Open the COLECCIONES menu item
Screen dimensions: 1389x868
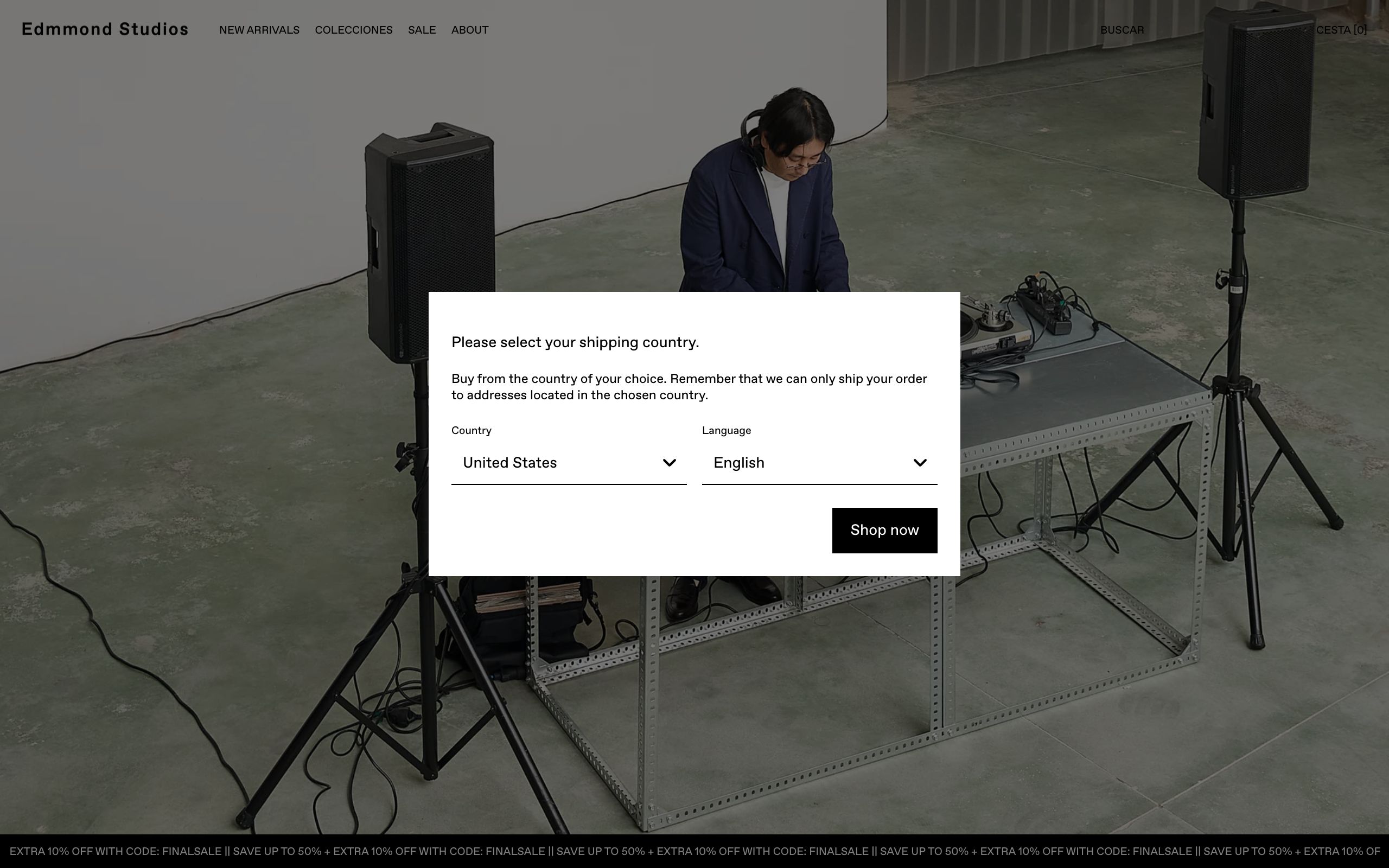tap(354, 30)
